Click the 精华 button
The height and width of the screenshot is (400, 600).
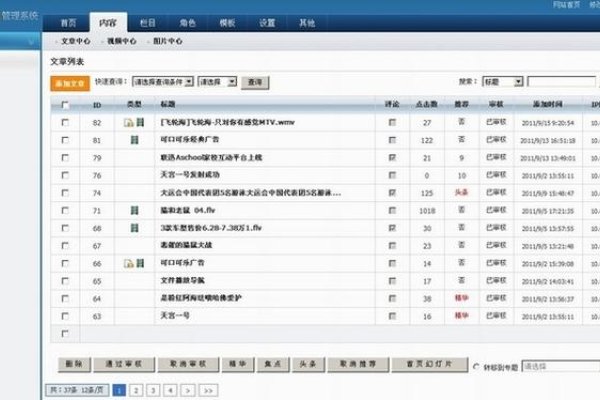[238, 364]
